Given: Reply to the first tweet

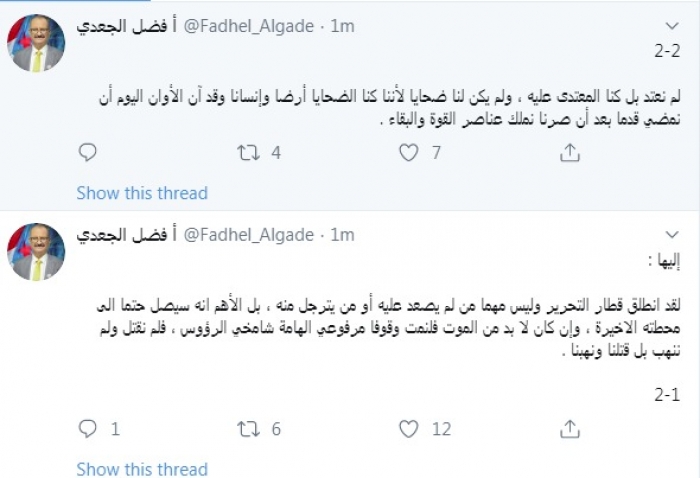Looking at the screenshot, I should [87, 152].
